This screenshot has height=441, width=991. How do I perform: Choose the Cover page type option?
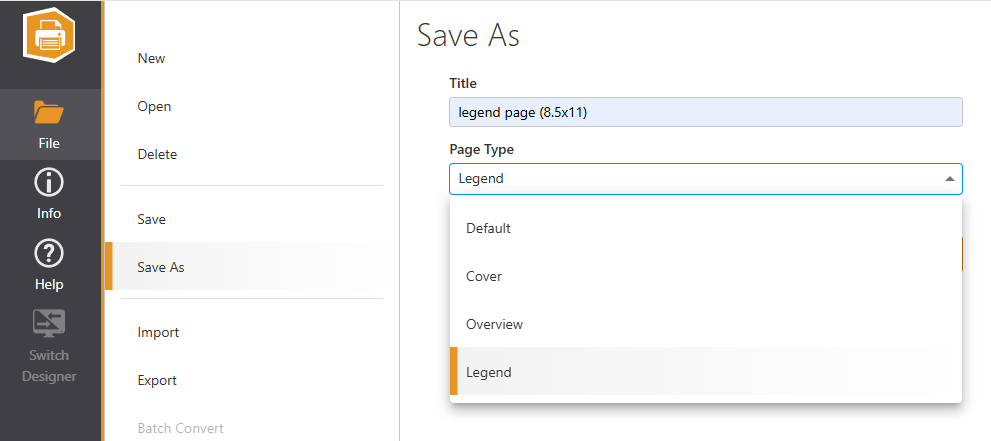[705, 276]
